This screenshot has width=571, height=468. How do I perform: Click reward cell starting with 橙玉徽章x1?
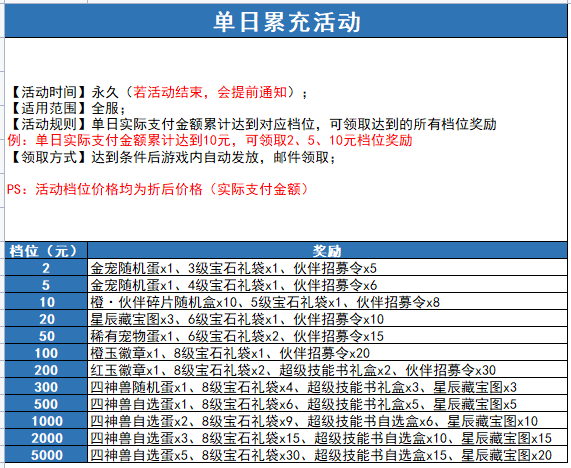(x=327, y=353)
